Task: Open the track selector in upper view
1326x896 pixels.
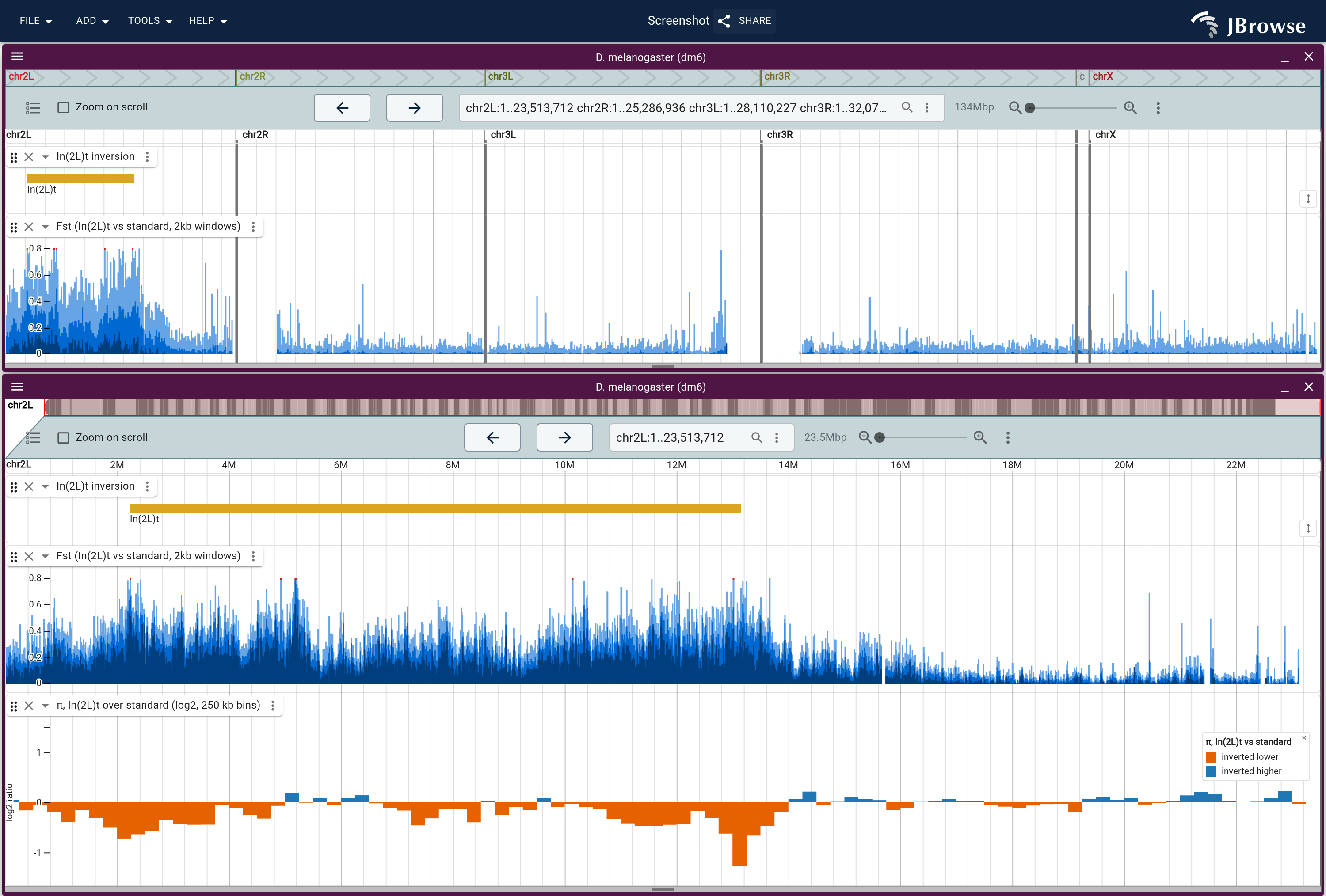Action: pos(33,108)
